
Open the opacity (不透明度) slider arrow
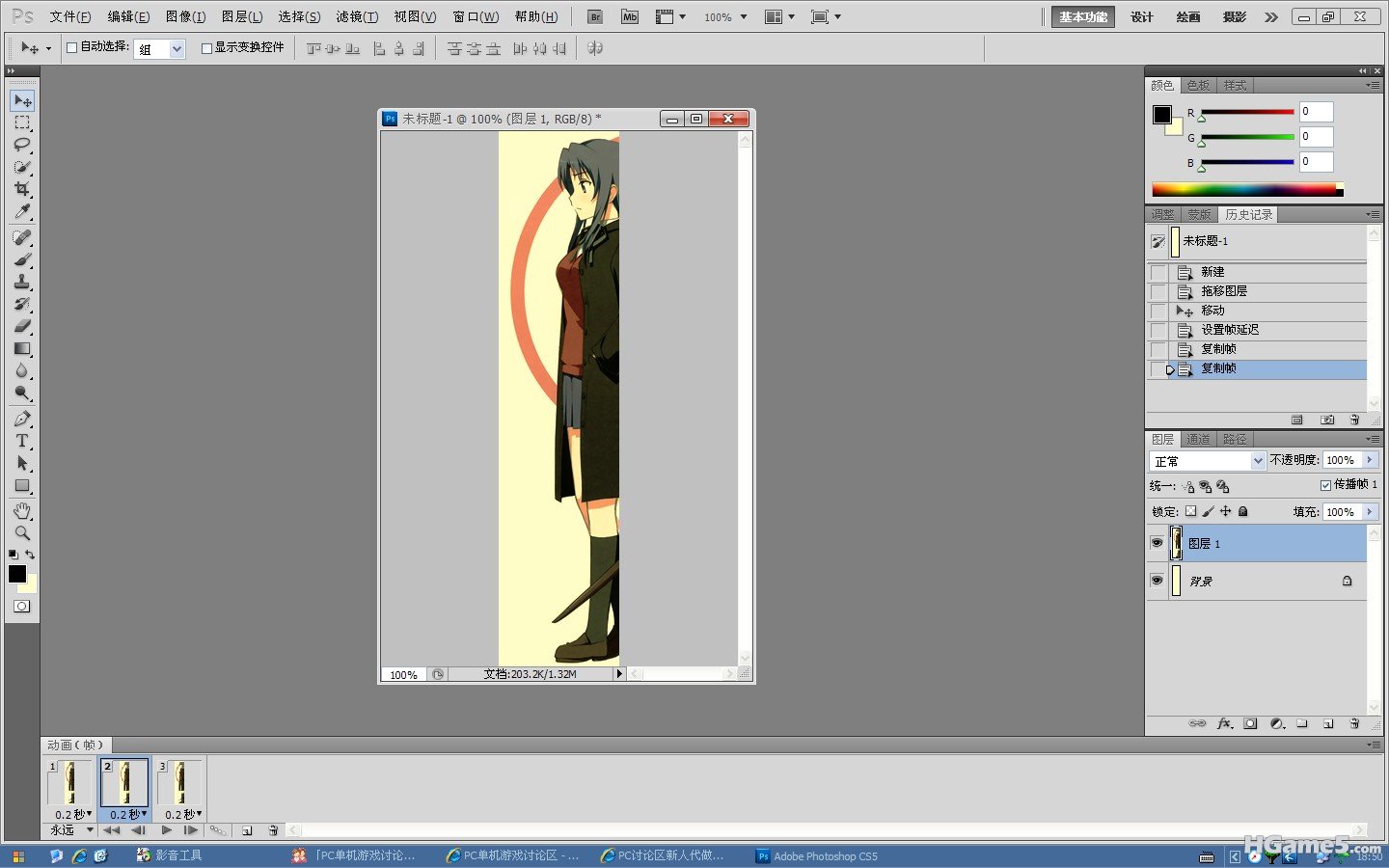click(x=1370, y=460)
